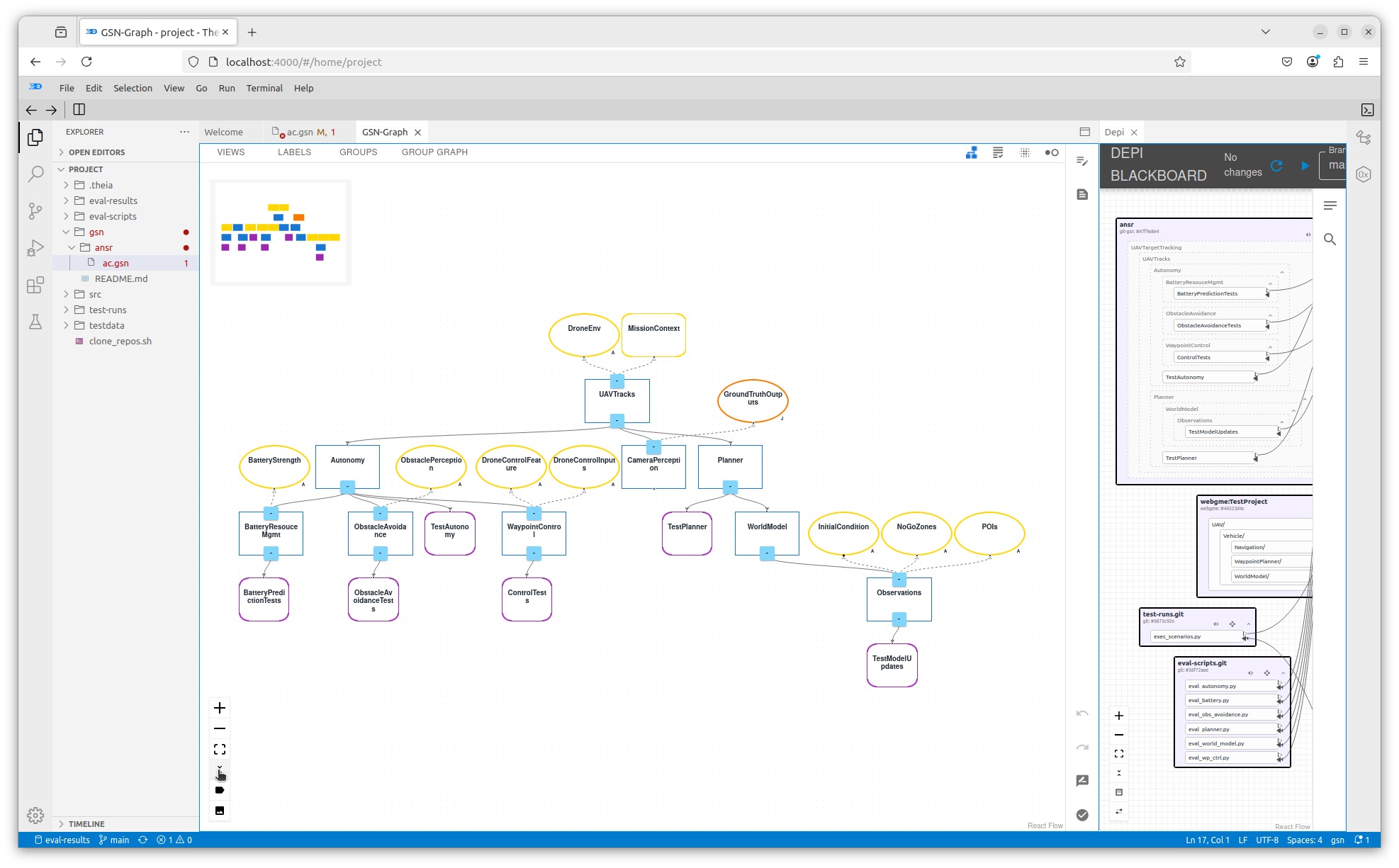Open the README.md file
This screenshot has width=1399, height=868.
121,278
